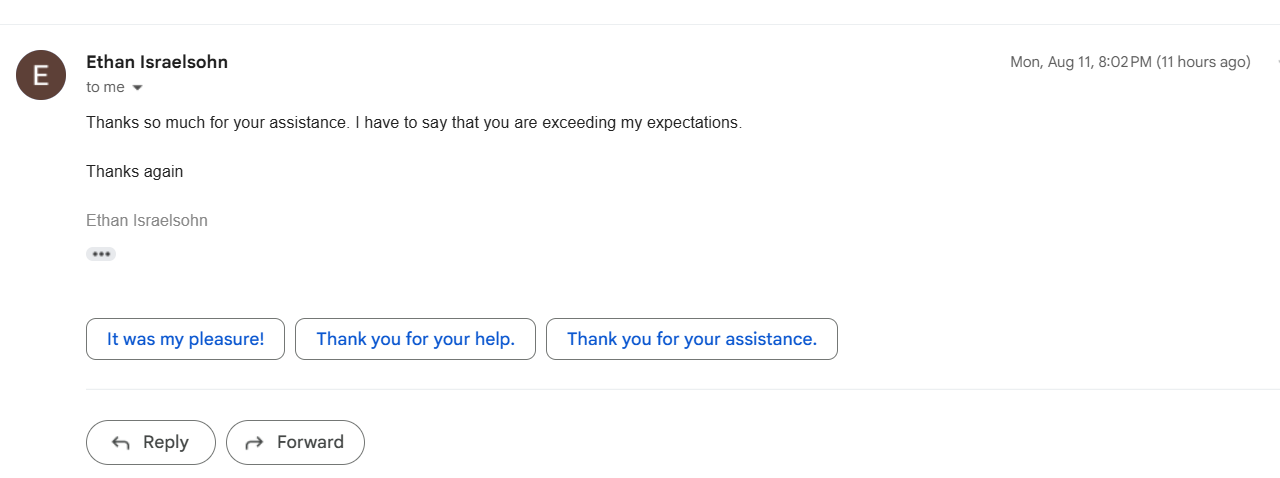Click the gray signature name Ethan Israelsohn
The height and width of the screenshot is (478, 1280).
(147, 220)
